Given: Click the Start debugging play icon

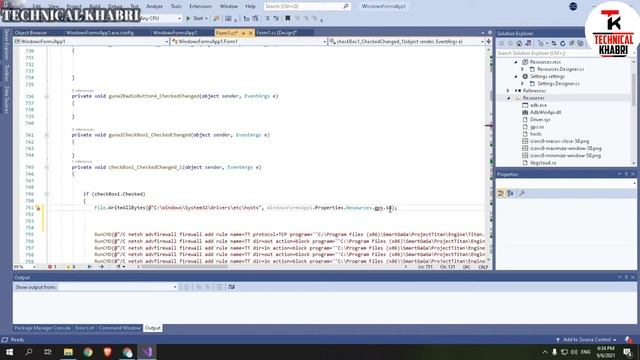Looking at the screenshot, I should (188, 18).
